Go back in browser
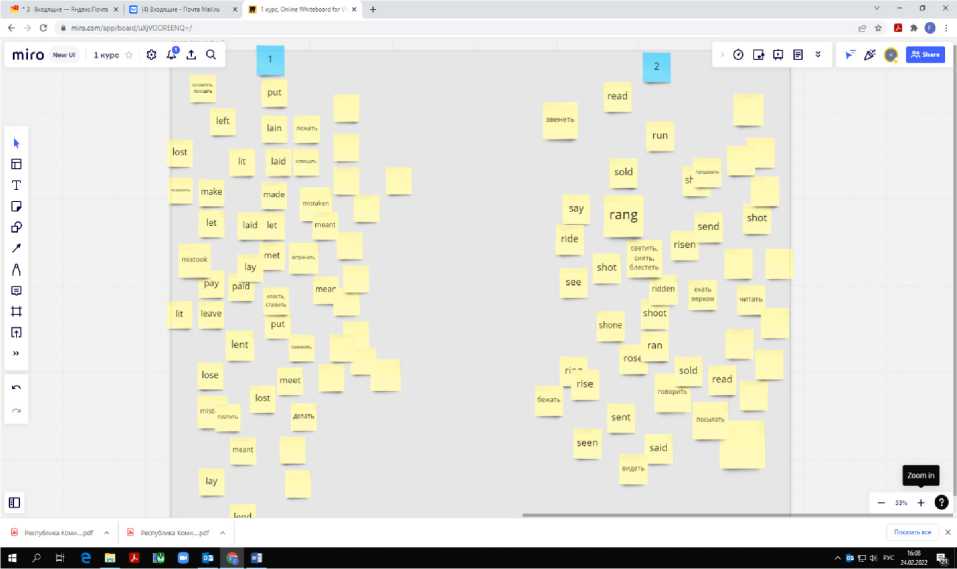The image size is (957, 569). [11, 27]
